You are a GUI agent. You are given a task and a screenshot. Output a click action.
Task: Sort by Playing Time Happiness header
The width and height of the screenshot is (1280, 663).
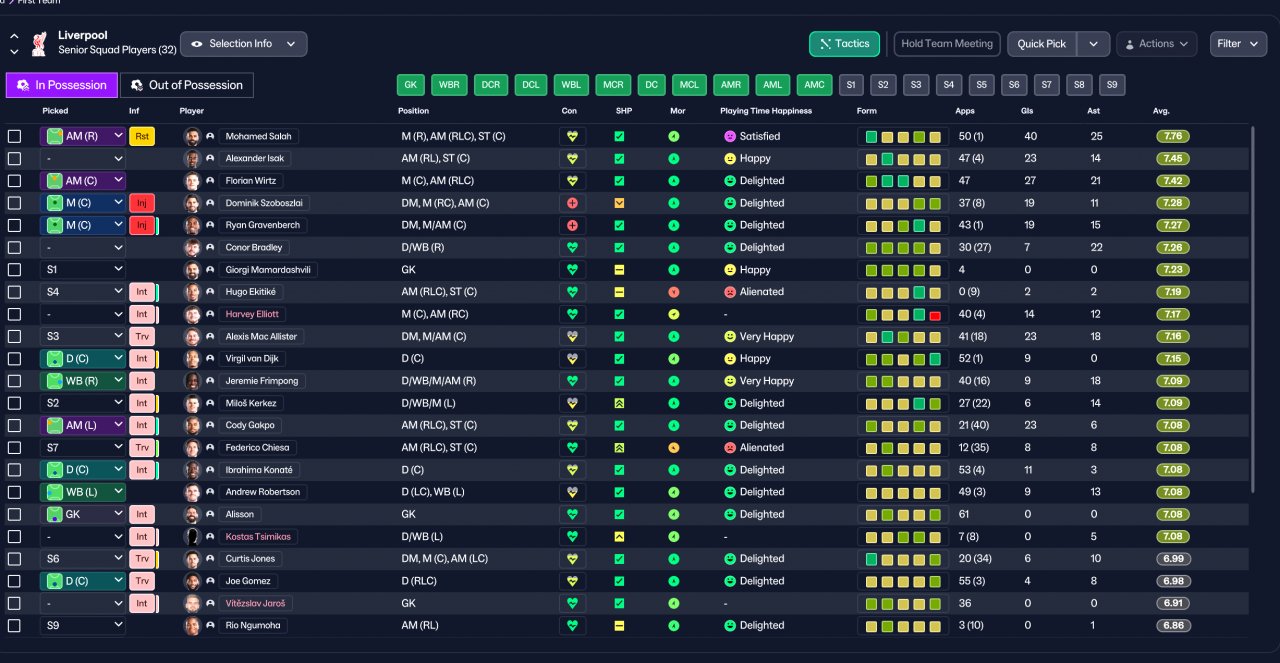pyautogui.click(x=766, y=111)
